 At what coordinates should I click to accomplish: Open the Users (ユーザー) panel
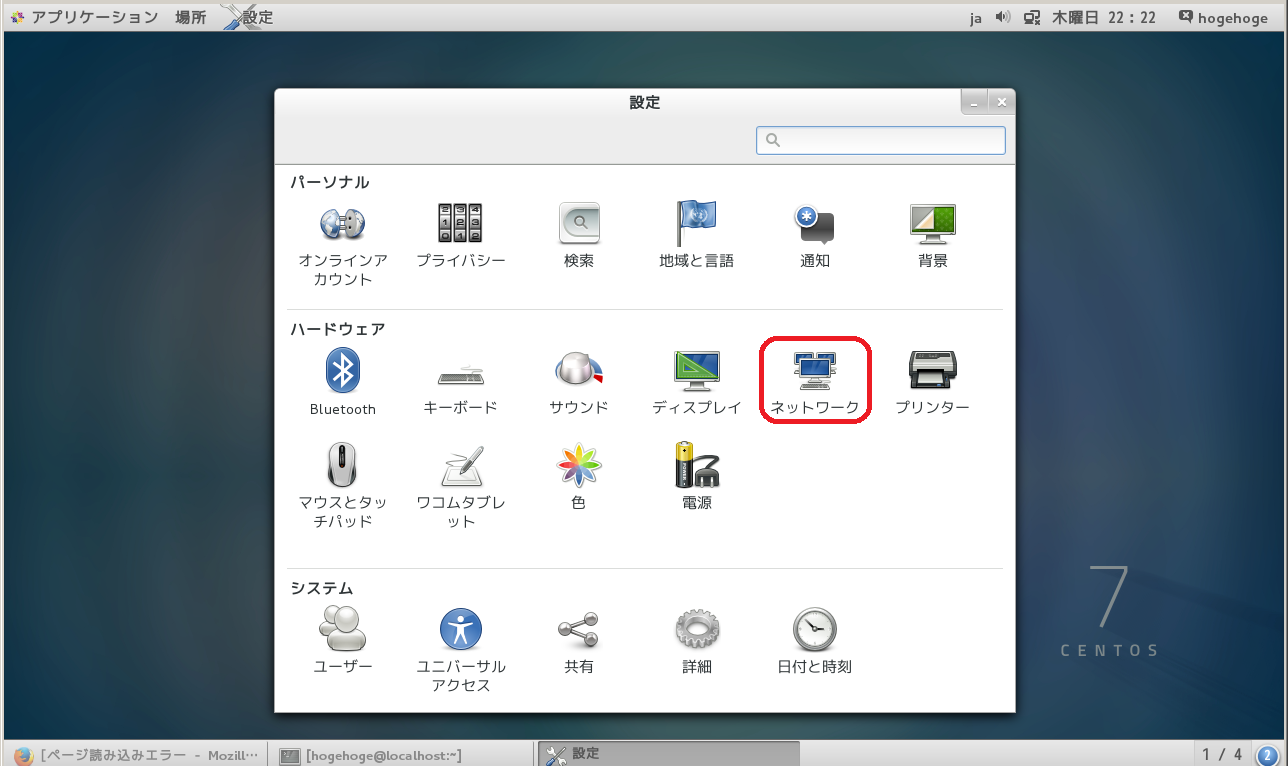point(343,640)
